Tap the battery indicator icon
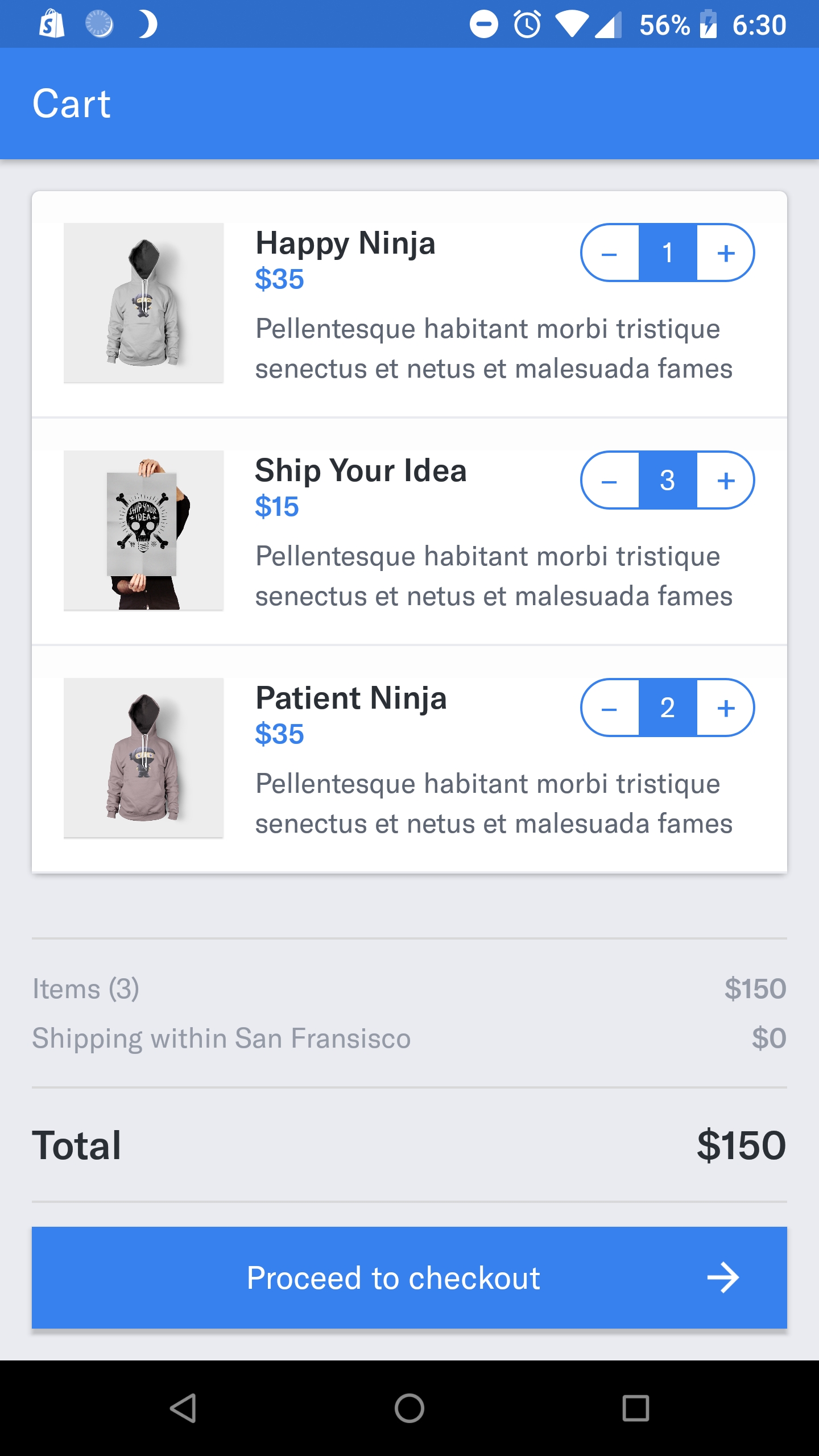 point(708,24)
